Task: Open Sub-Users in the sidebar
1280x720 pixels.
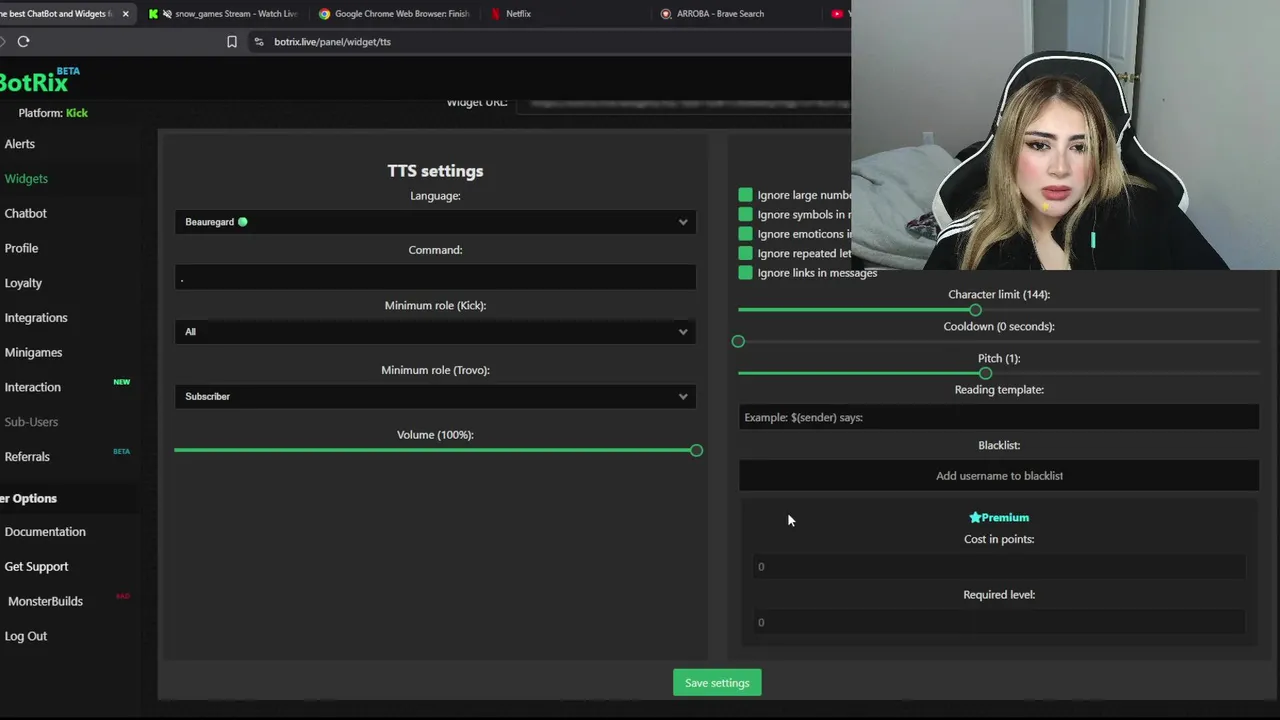Action: pyautogui.click(x=31, y=422)
